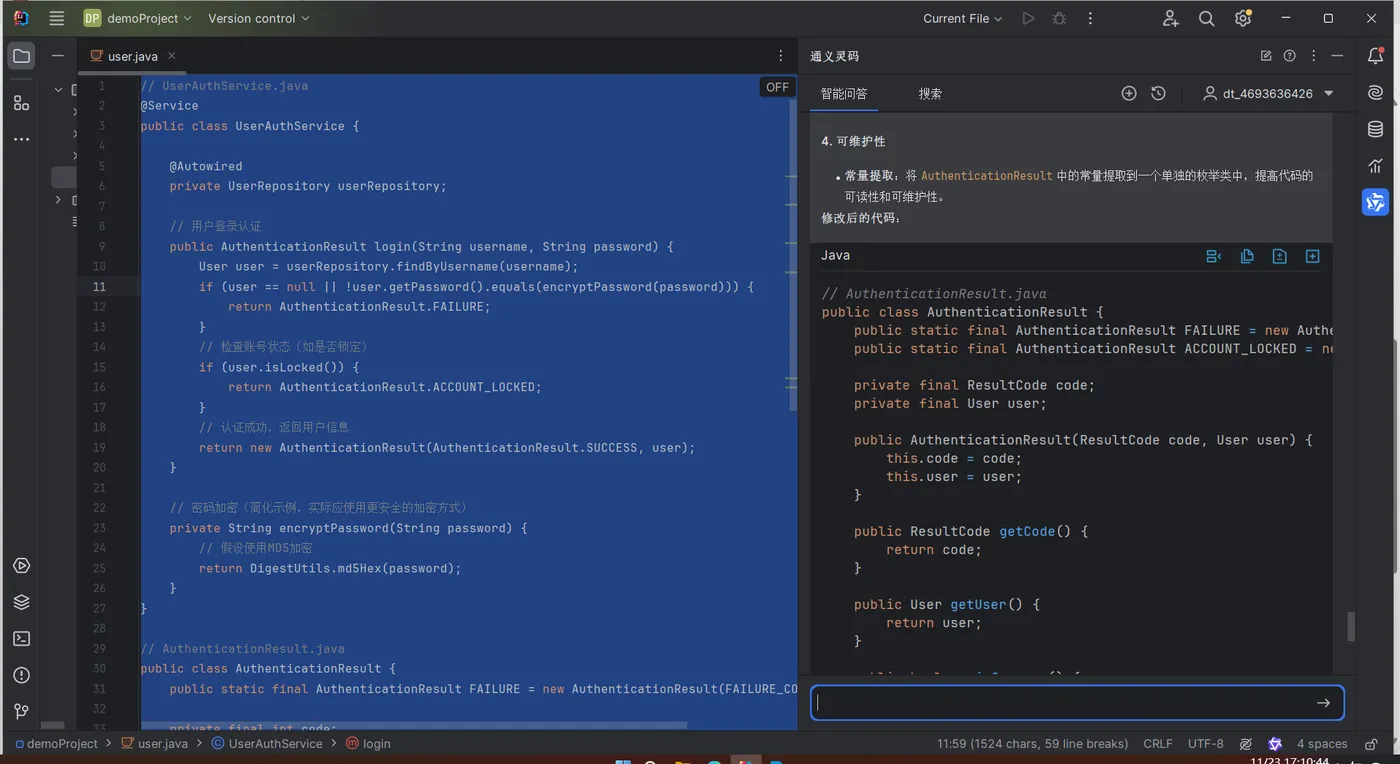Click the Tongyi chat vertical scrollbar thumb
This screenshot has height=764, width=1400.
[x=1351, y=626]
